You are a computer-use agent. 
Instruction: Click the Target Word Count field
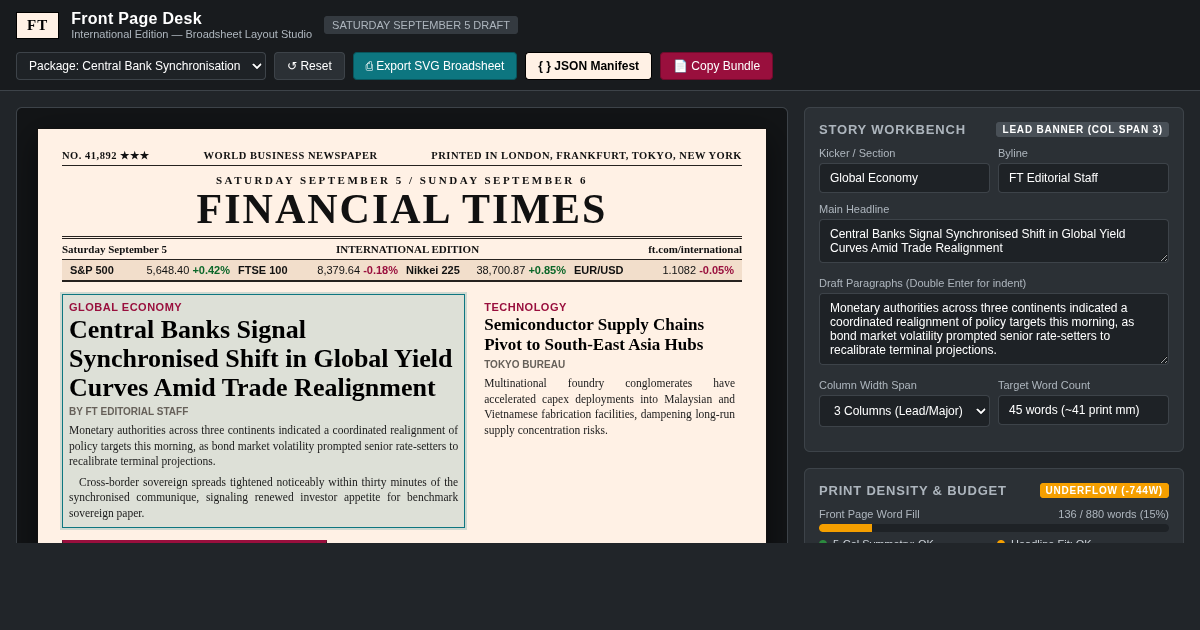pyautogui.click(x=1083, y=410)
